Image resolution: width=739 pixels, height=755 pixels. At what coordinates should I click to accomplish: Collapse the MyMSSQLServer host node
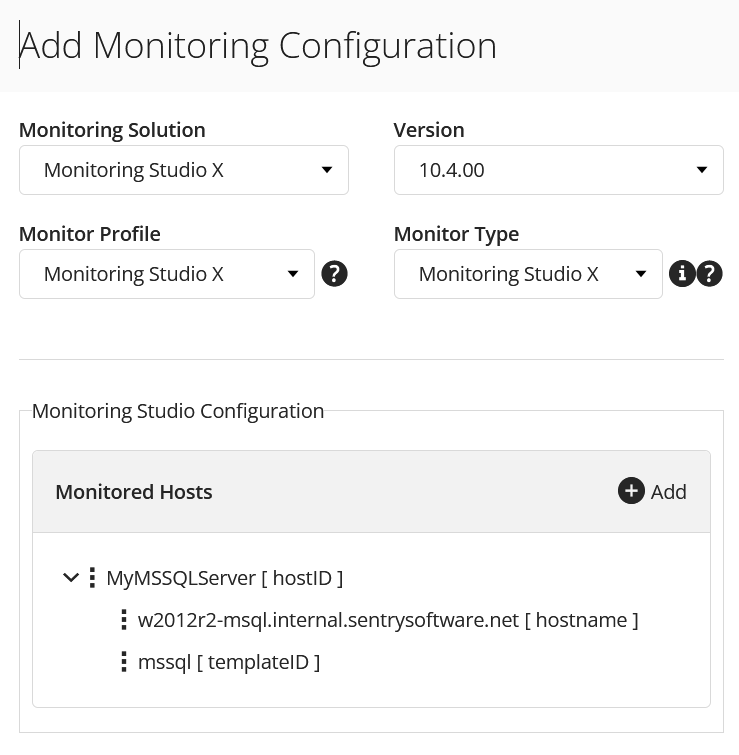pyautogui.click(x=70, y=577)
